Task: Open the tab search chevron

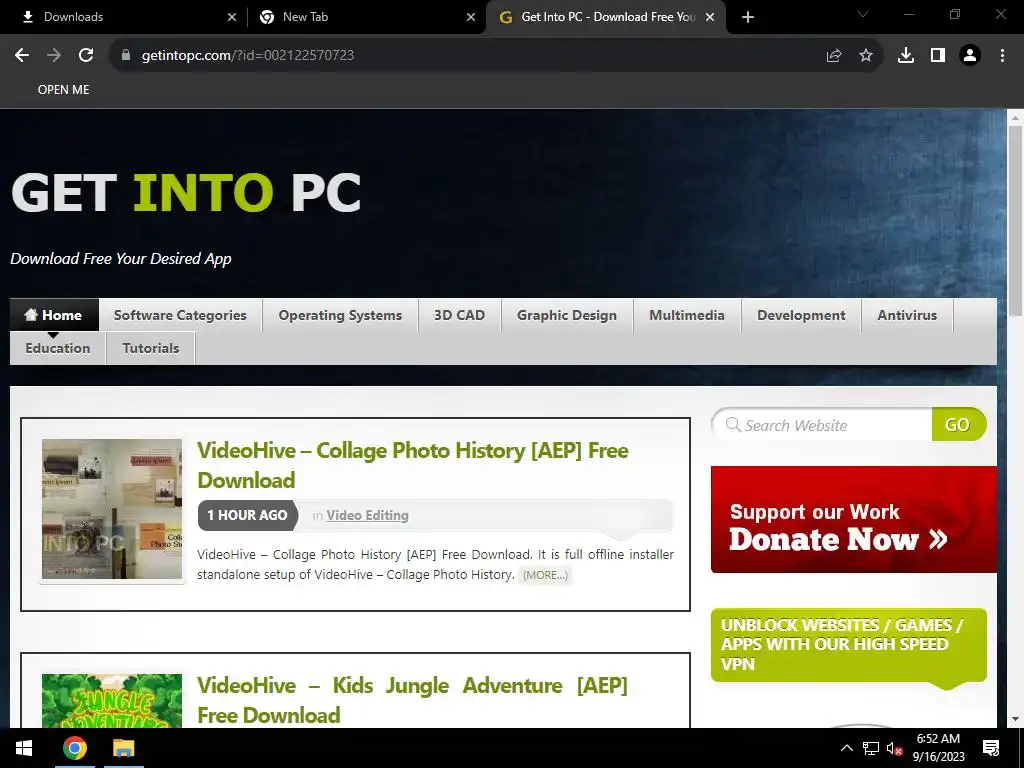Action: click(x=863, y=14)
